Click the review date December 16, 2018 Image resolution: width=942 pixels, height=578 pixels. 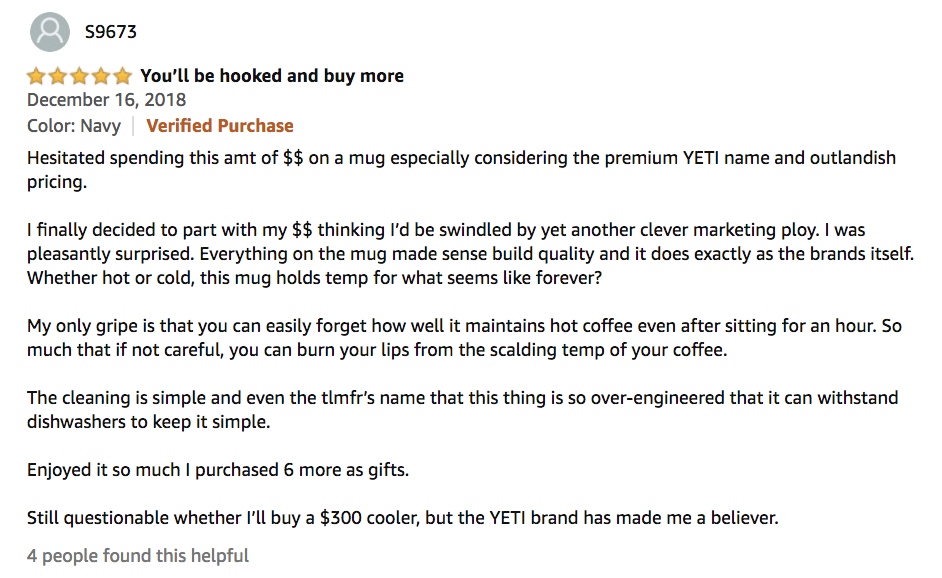106,100
